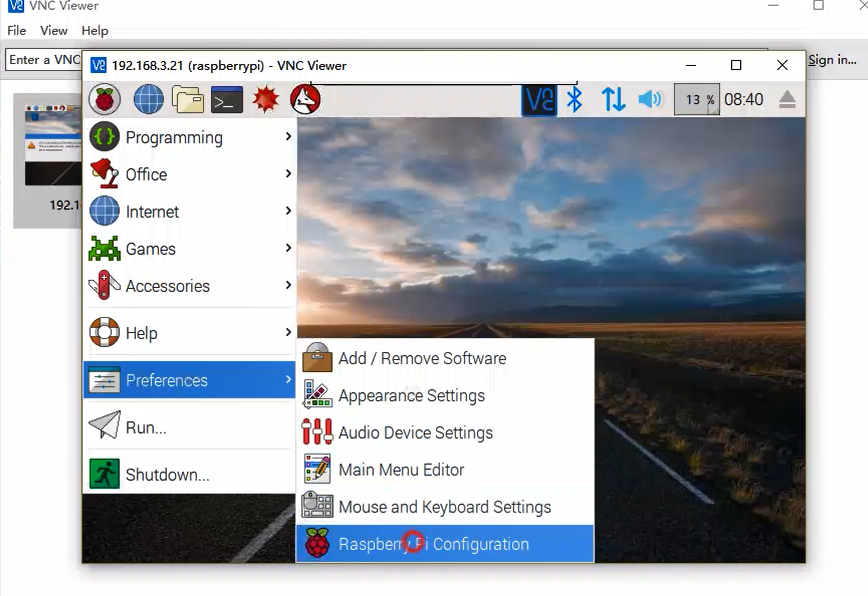This screenshot has width=868, height=596.
Task: Click the Programming curly braces icon
Action: click(105, 137)
